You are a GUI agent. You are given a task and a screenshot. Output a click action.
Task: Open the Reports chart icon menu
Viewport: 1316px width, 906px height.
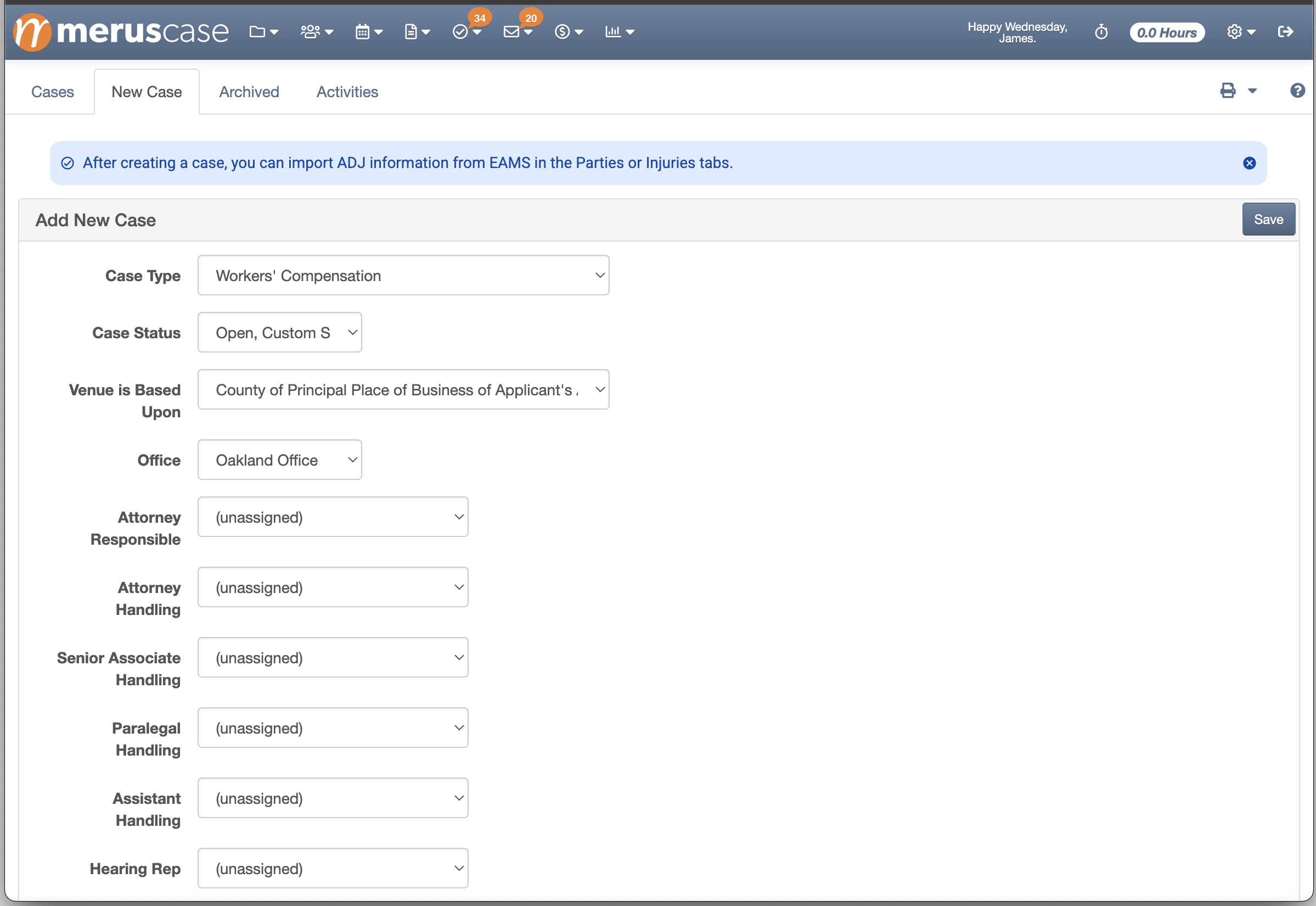[x=620, y=32]
